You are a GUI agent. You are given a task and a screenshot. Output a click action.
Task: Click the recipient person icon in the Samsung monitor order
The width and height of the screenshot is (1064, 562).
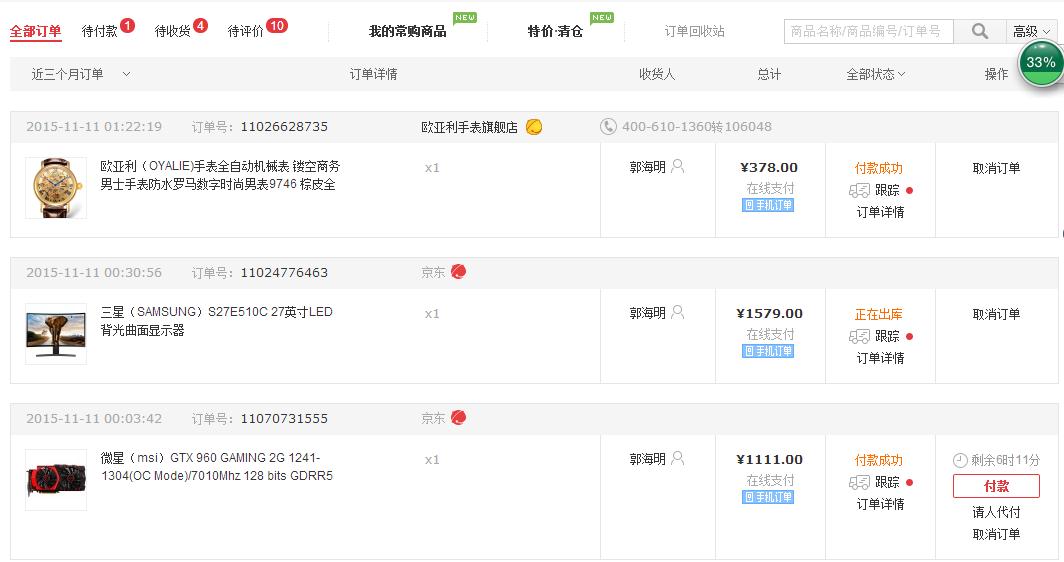[x=677, y=313]
